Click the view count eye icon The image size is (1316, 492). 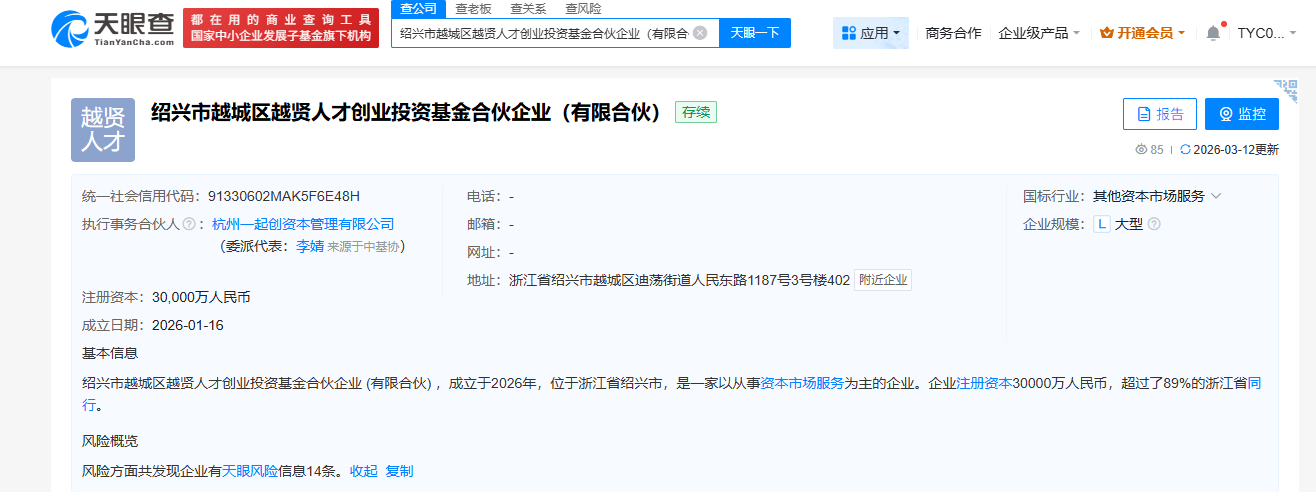(x=1141, y=150)
